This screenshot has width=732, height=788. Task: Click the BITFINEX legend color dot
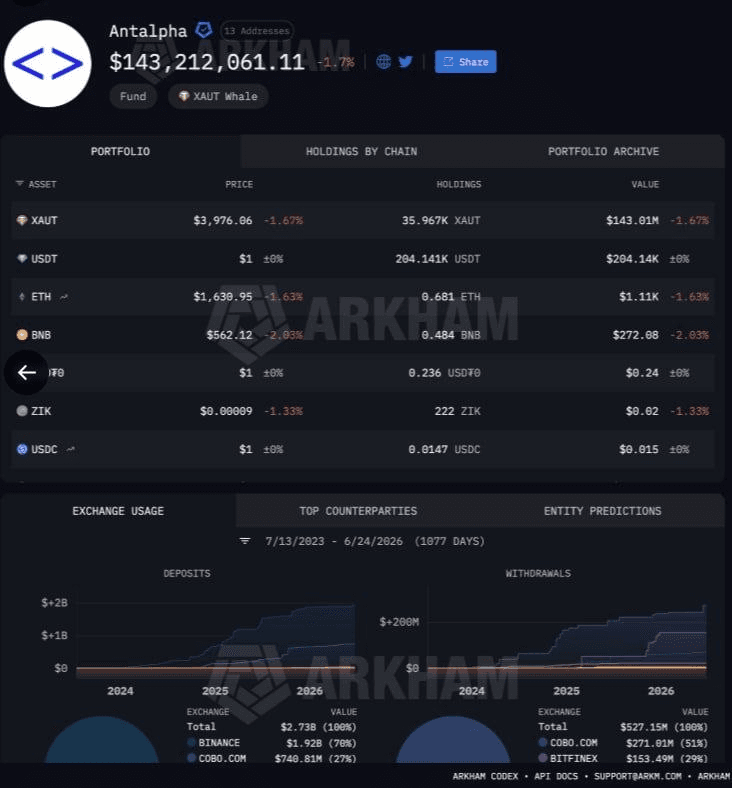click(x=543, y=758)
